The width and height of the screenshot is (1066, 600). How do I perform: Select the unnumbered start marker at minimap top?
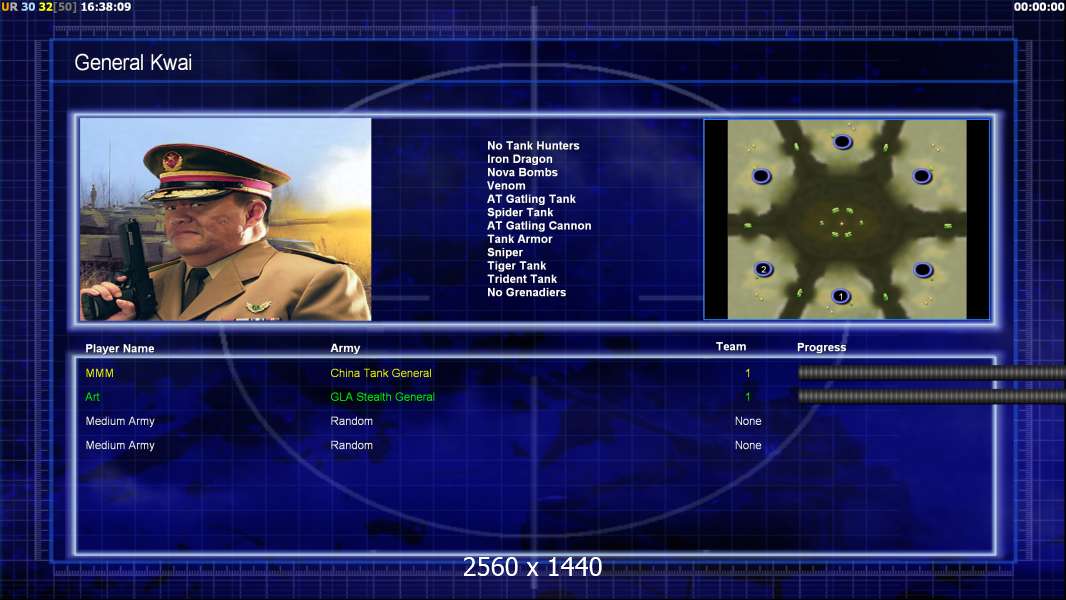(842, 141)
